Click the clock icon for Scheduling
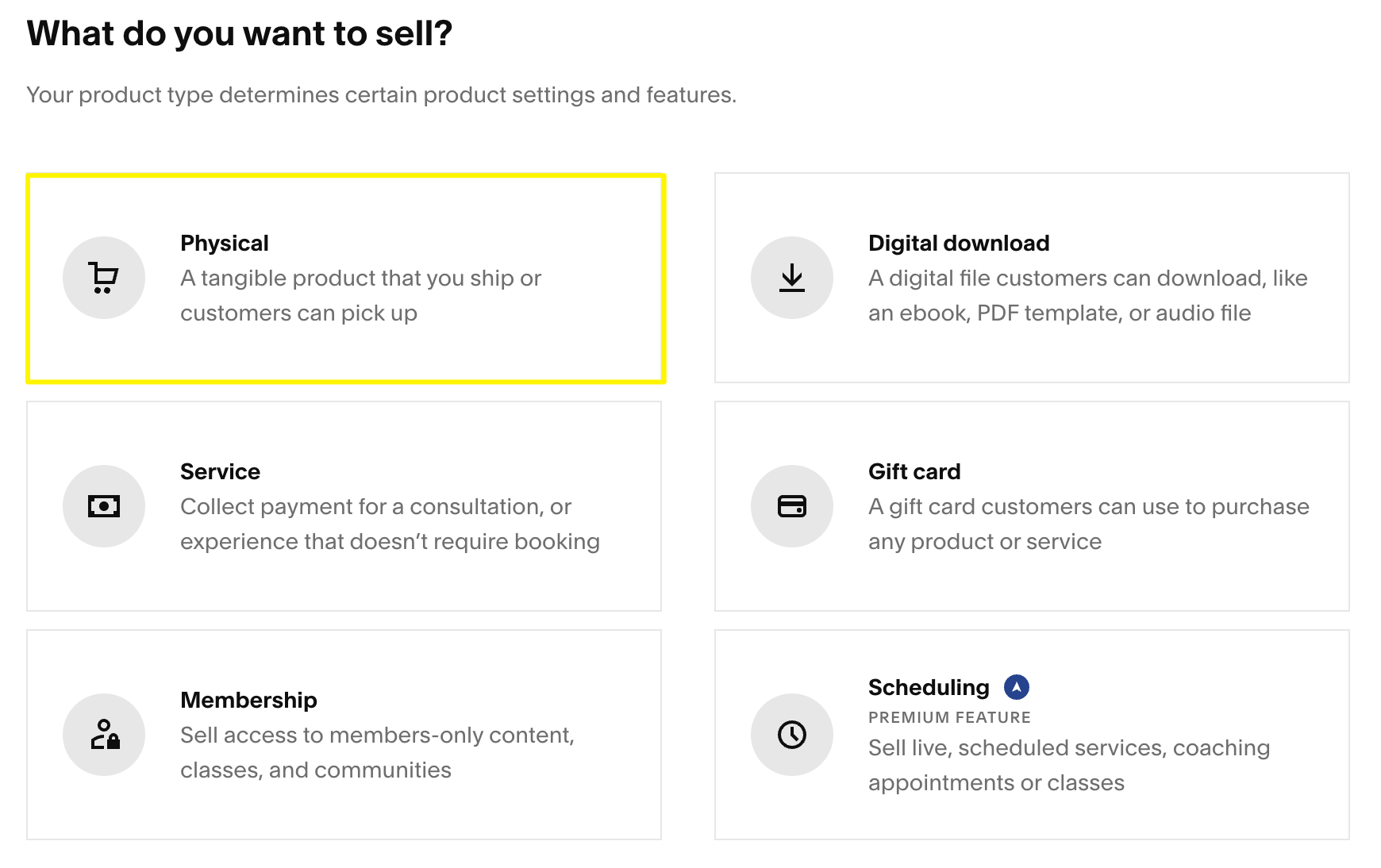1381x868 pixels. 791,735
